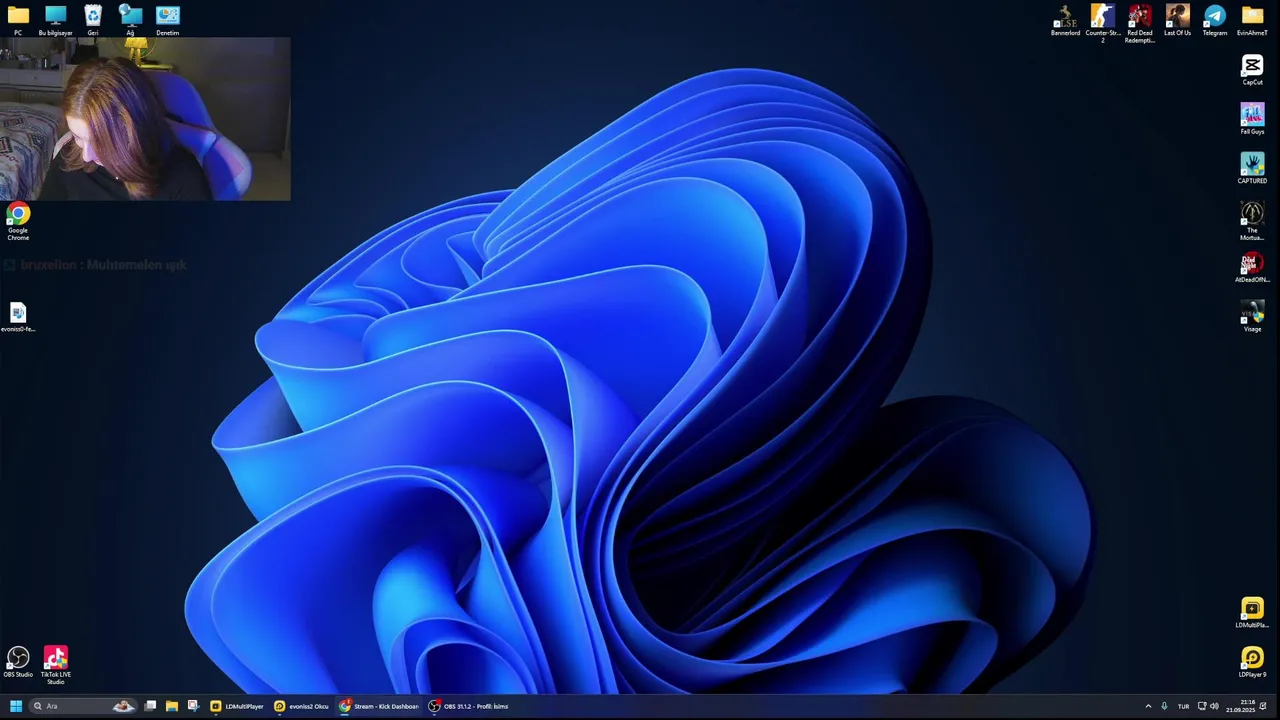This screenshot has height=720, width=1280.
Task: Launch CapCut desktop shortcut
Action: point(1252,70)
